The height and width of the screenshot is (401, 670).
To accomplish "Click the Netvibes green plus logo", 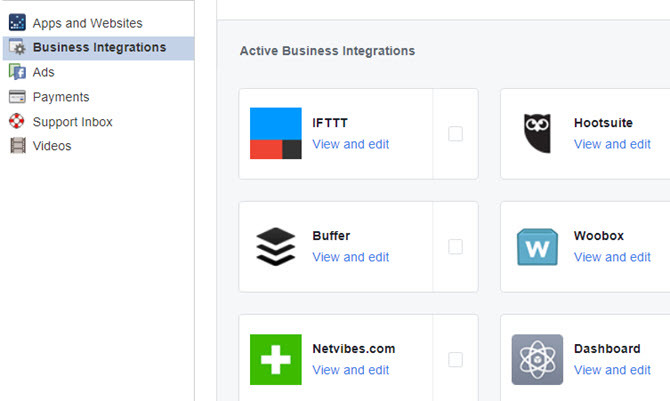I will [x=276, y=360].
